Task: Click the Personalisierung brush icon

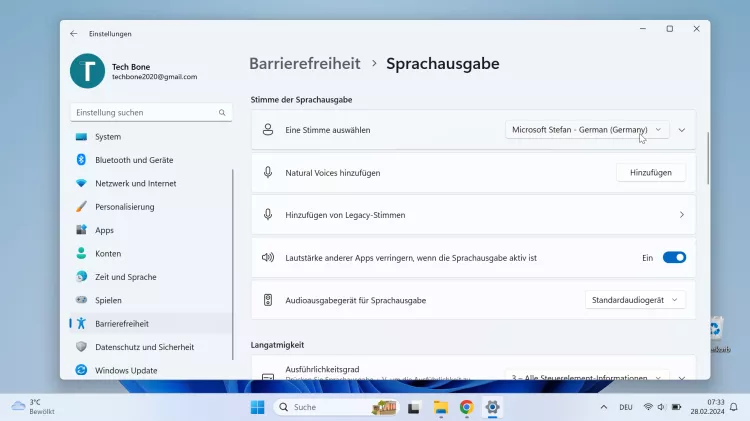Action: click(81, 207)
